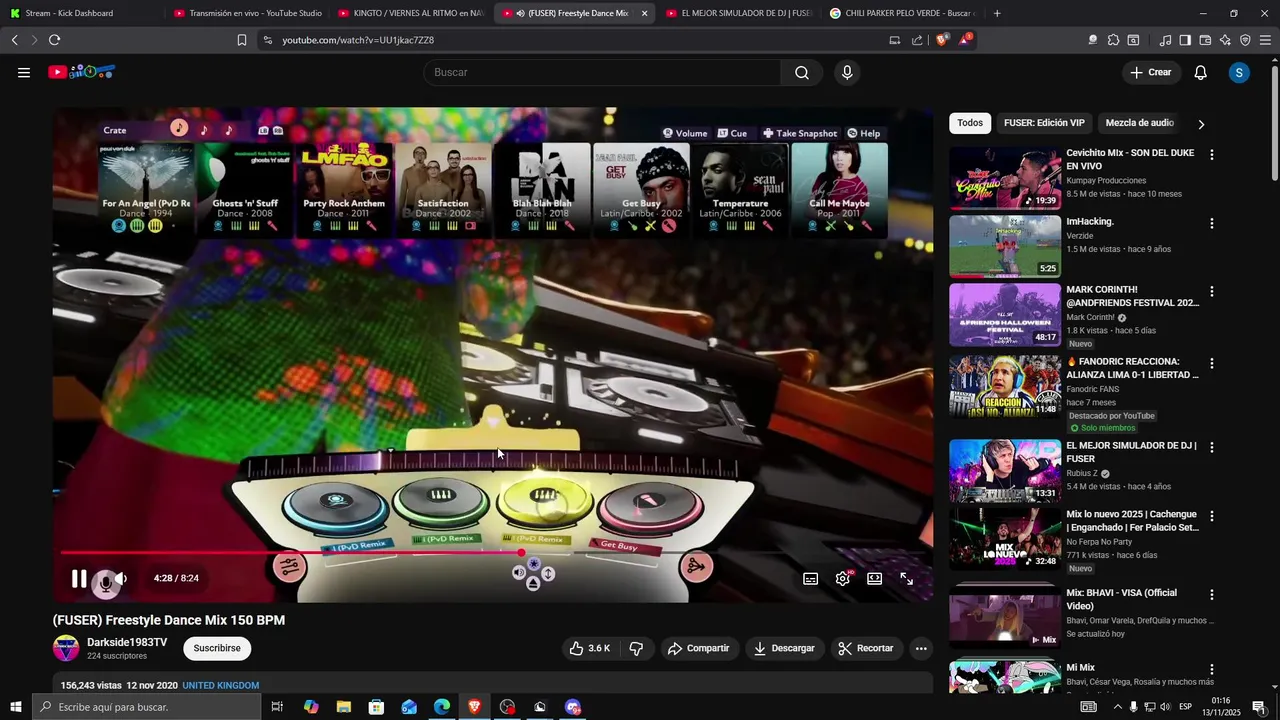Open the ImHacking video thumbnail
This screenshot has width=1280, height=720.
[1005, 246]
